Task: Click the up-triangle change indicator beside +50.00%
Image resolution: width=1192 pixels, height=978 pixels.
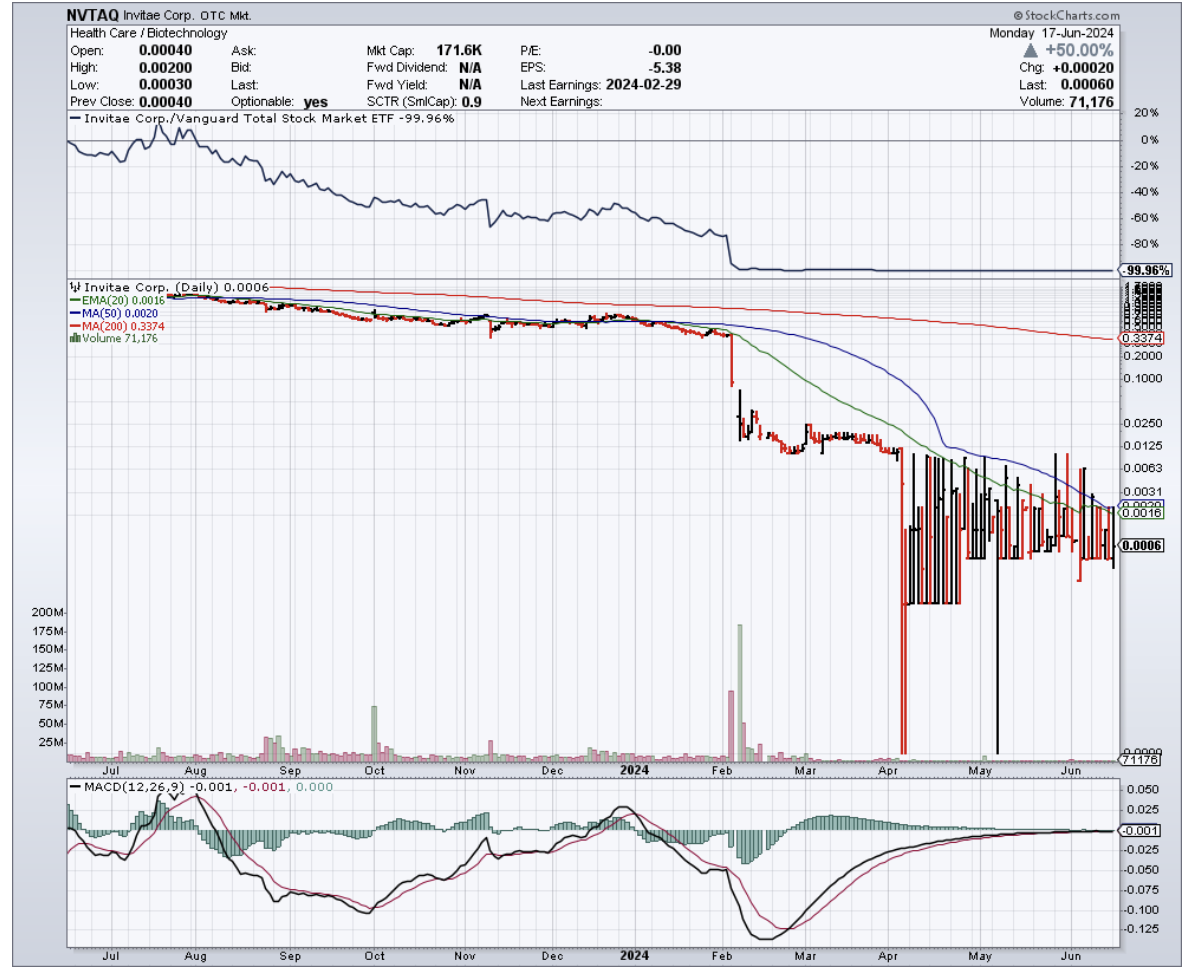Action: (1034, 50)
